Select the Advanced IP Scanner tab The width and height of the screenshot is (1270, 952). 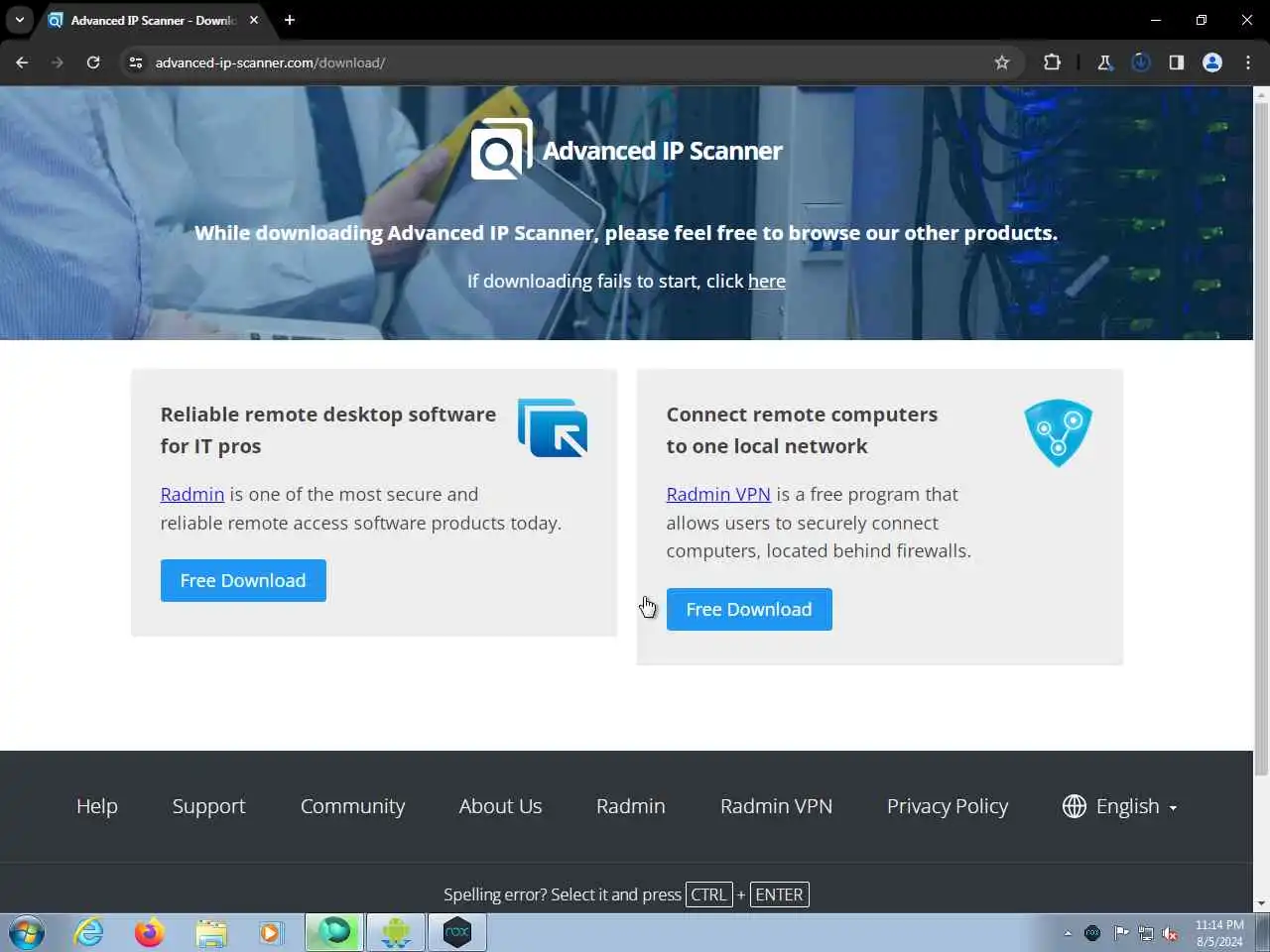(154, 20)
